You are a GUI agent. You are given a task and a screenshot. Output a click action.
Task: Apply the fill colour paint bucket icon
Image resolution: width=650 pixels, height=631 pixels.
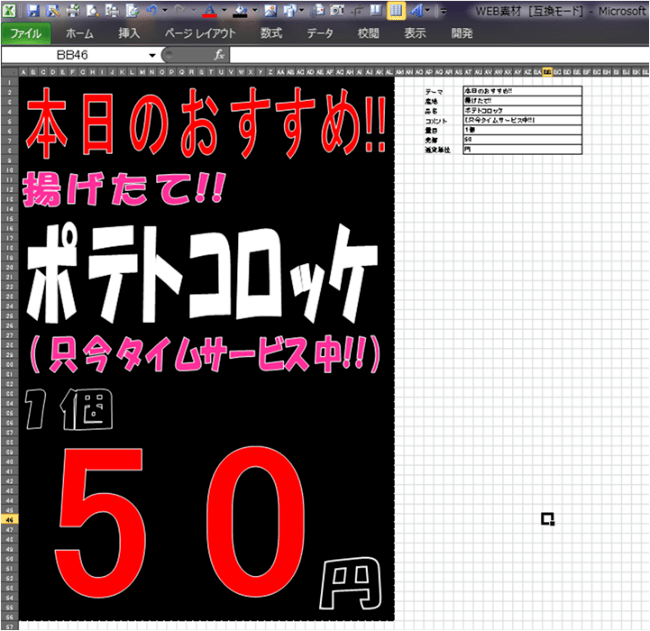click(240, 10)
